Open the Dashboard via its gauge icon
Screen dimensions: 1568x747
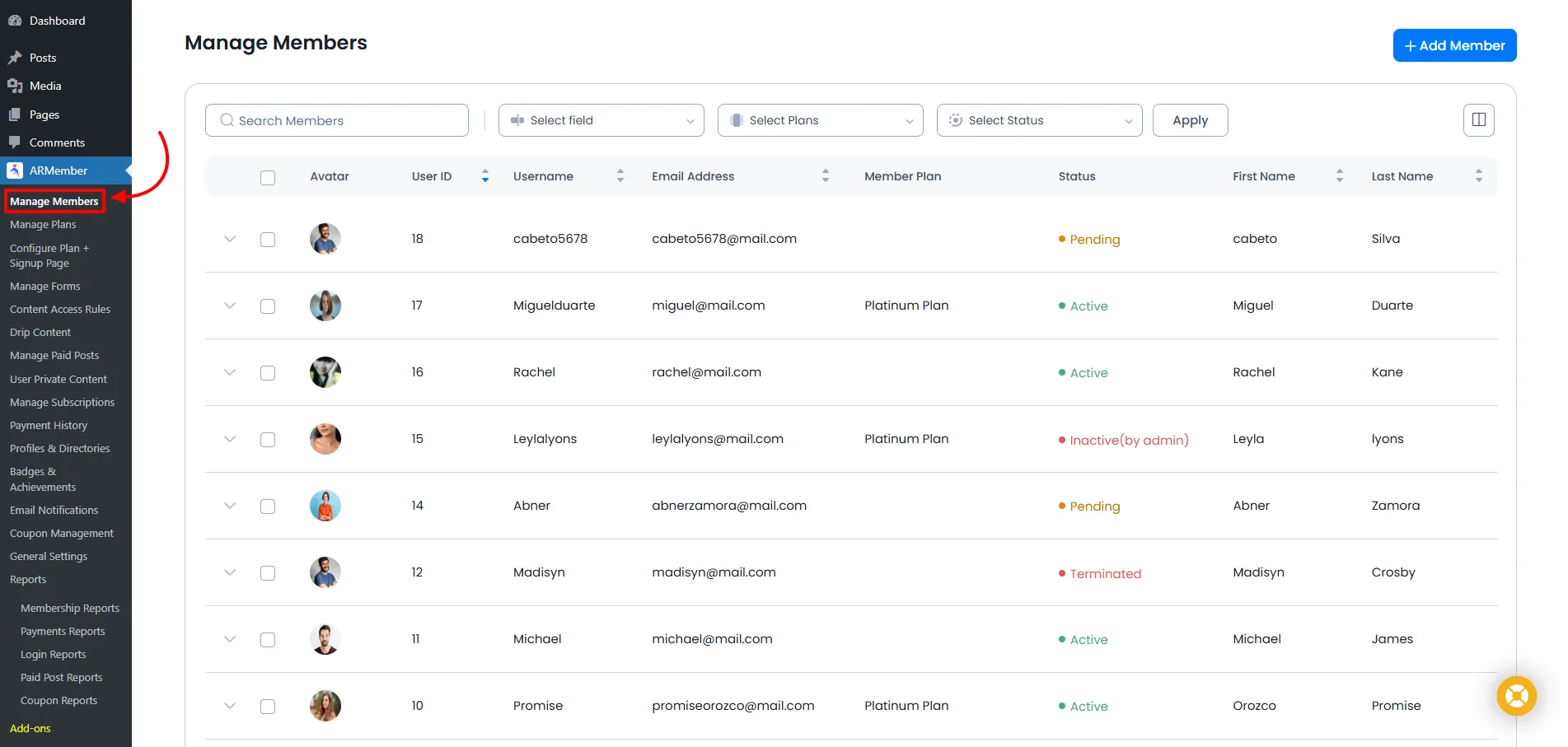click(x=15, y=20)
